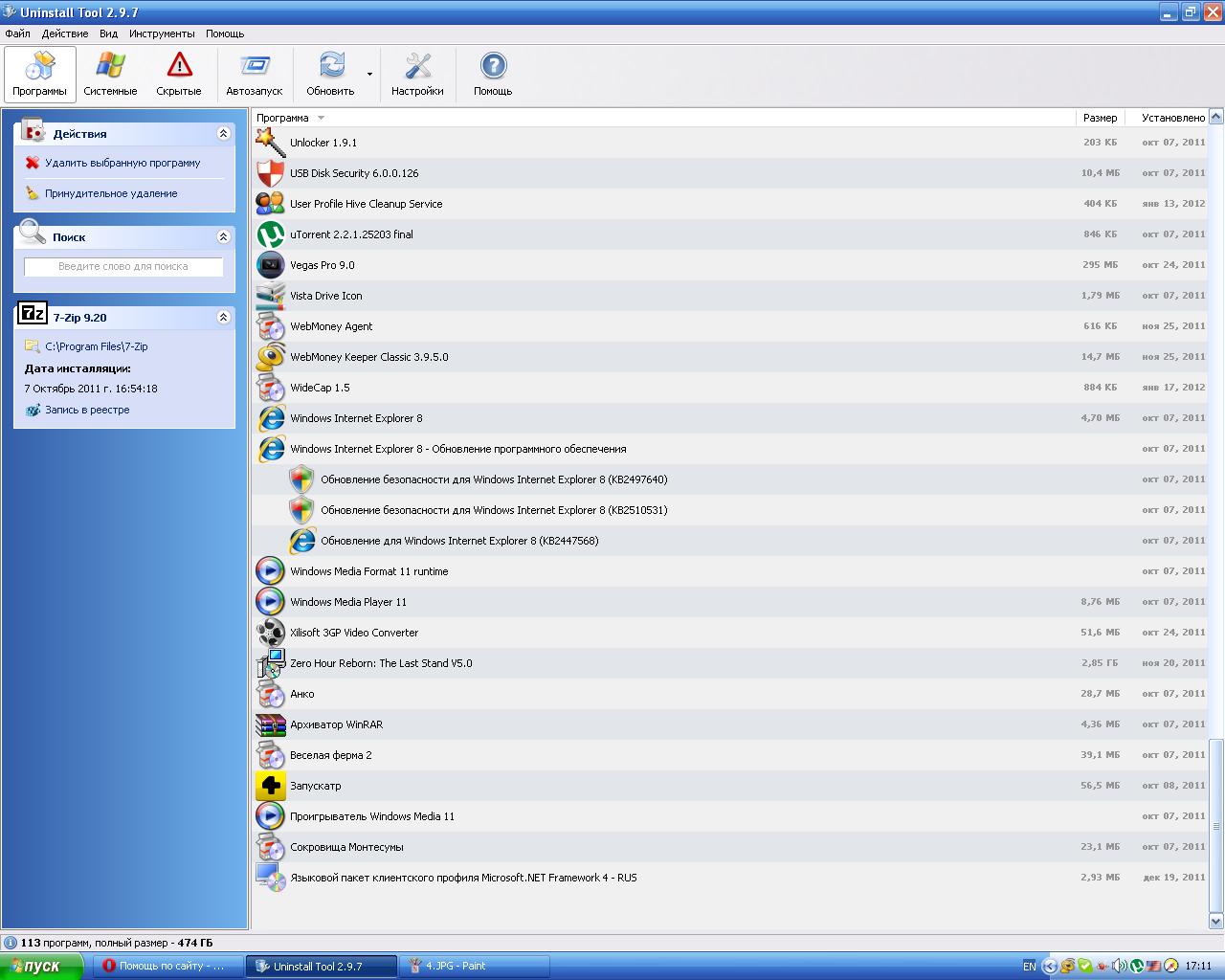Click the 2,85 ГБ size of Zero Hour Reborn
This screenshot has height=980, width=1225.
click(x=1100, y=663)
